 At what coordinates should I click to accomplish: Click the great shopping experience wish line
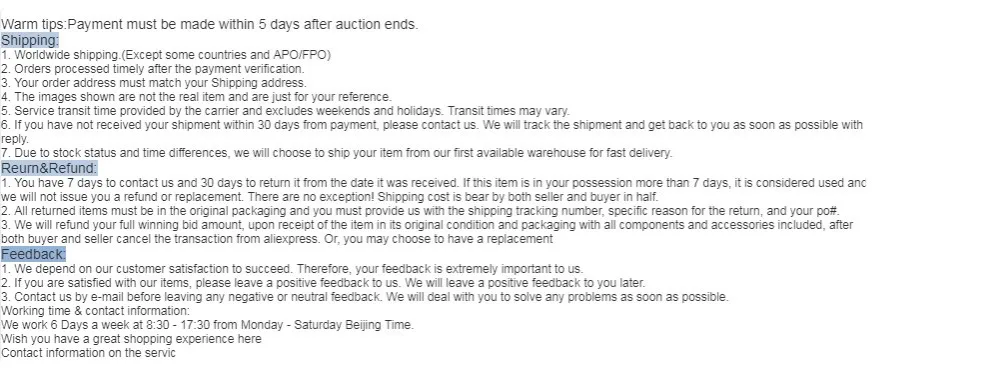(x=131, y=339)
